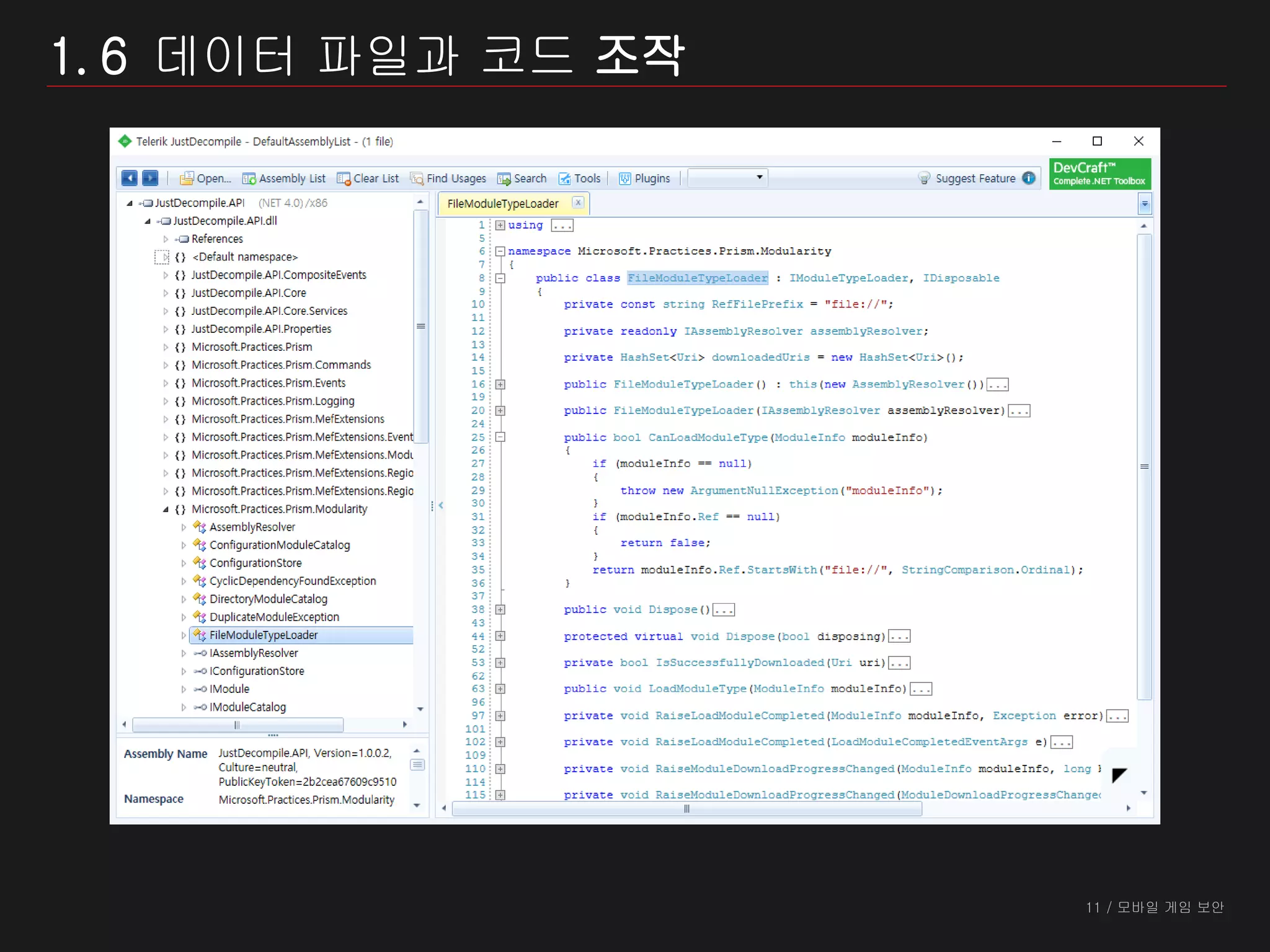This screenshot has height=952, width=1270.
Task: Select Microsoft.Practices.Prism.Commands namespace
Action: [x=281, y=364]
